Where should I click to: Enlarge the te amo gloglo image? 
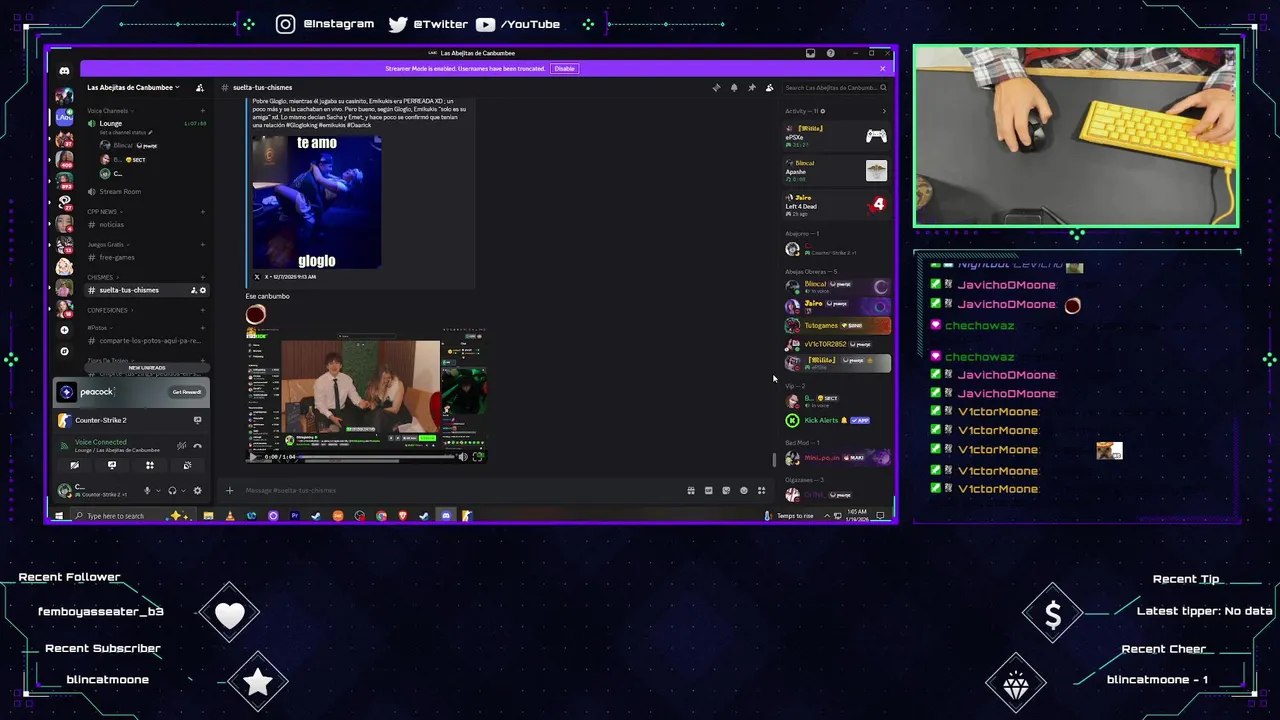(316, 202)
